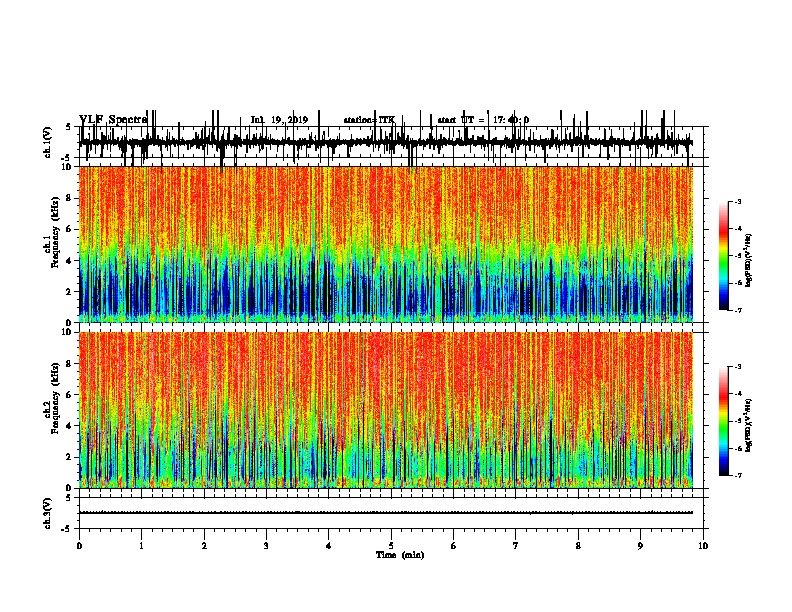
Task: Click the date label "Jul. 19, 2019"
Action: [x=279, y=120]
